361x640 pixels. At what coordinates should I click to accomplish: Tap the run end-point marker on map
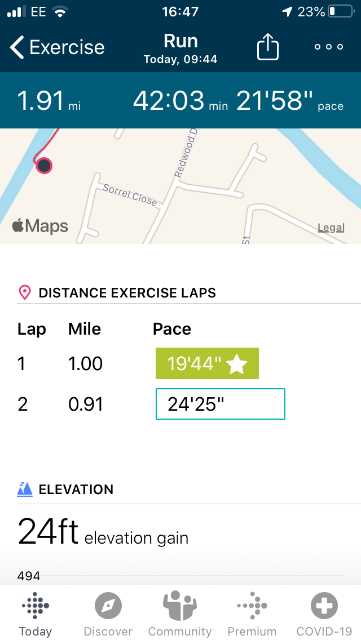click(44, 166)
